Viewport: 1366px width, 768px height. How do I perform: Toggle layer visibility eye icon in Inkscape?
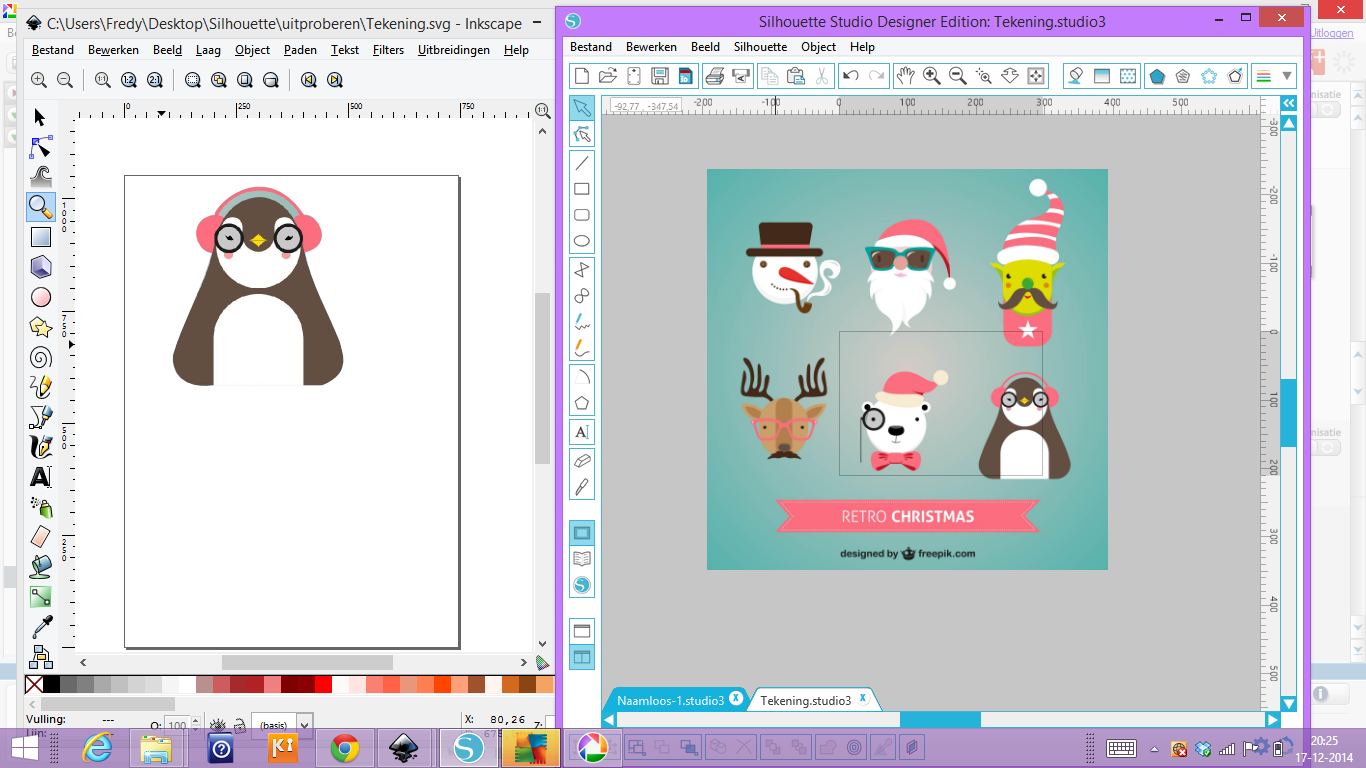(x=217, y=725)
